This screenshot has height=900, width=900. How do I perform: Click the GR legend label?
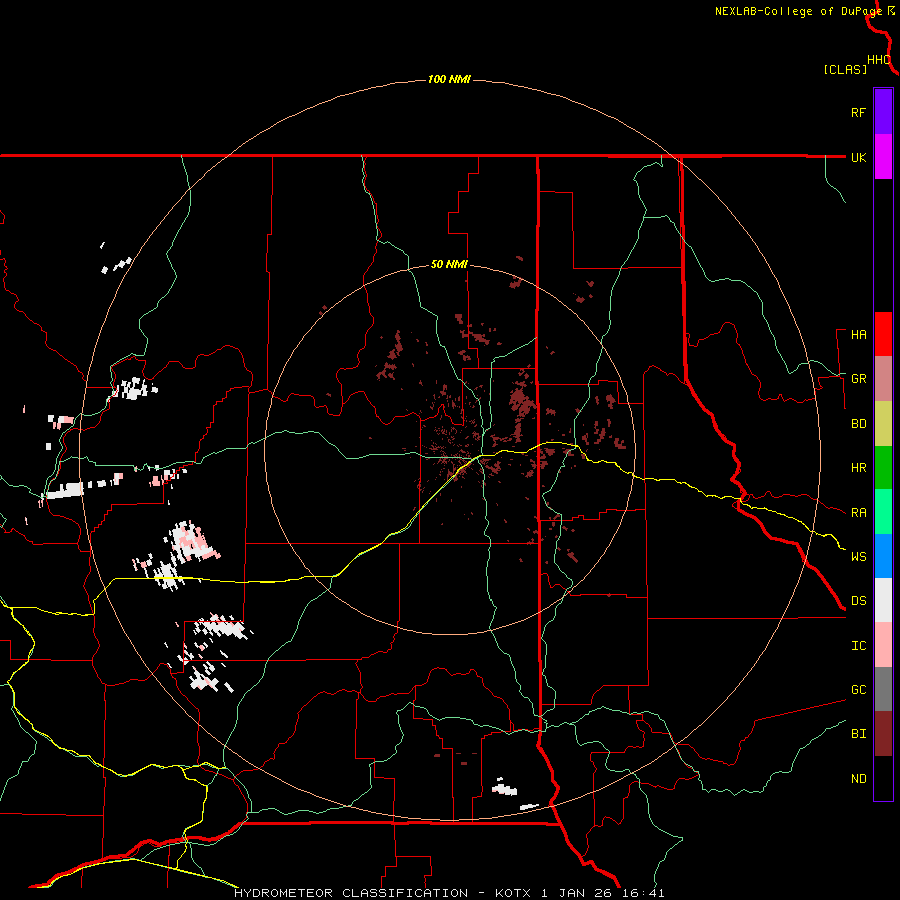click(859, 379)
